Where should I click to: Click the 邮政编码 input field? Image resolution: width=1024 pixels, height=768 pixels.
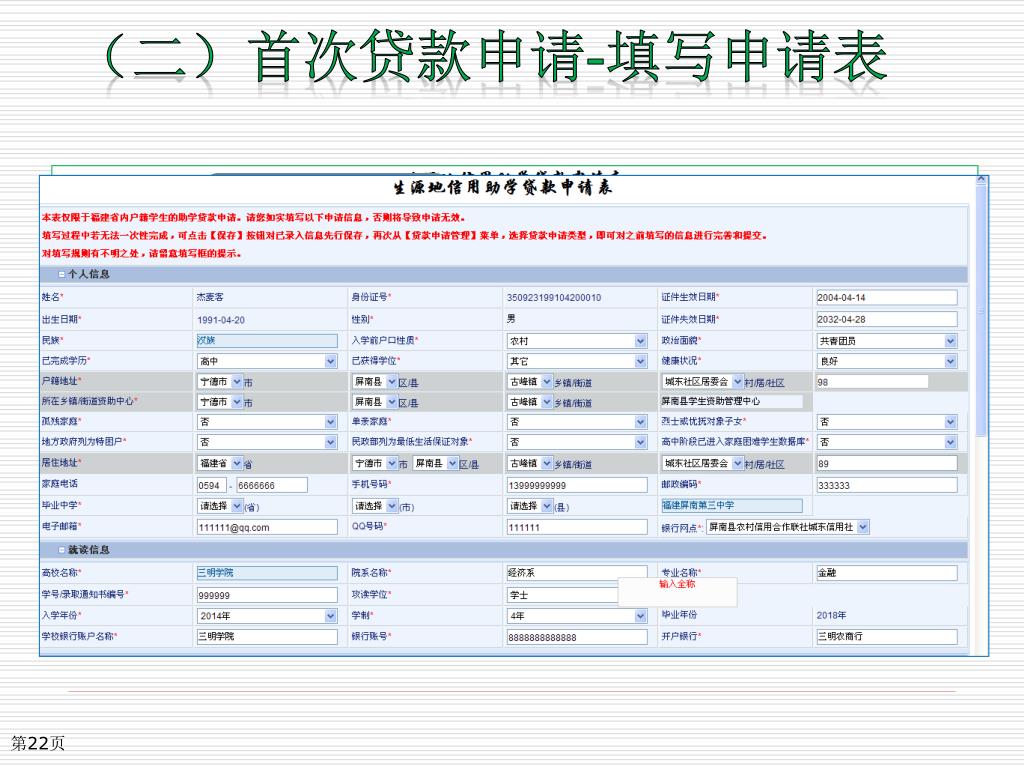coord(887,485)
